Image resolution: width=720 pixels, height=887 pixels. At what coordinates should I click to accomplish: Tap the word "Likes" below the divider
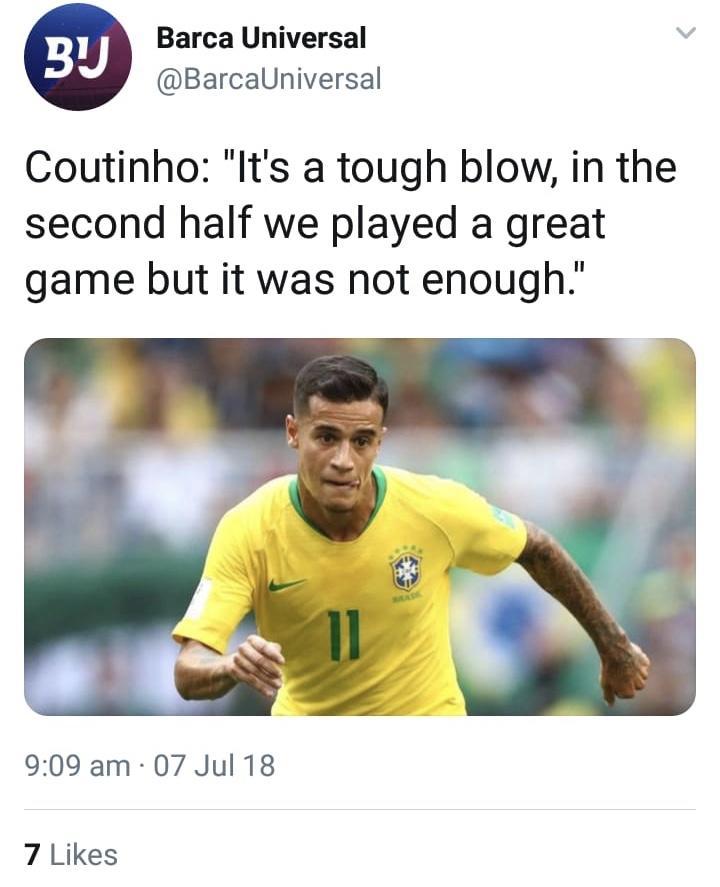coord(84,855)
